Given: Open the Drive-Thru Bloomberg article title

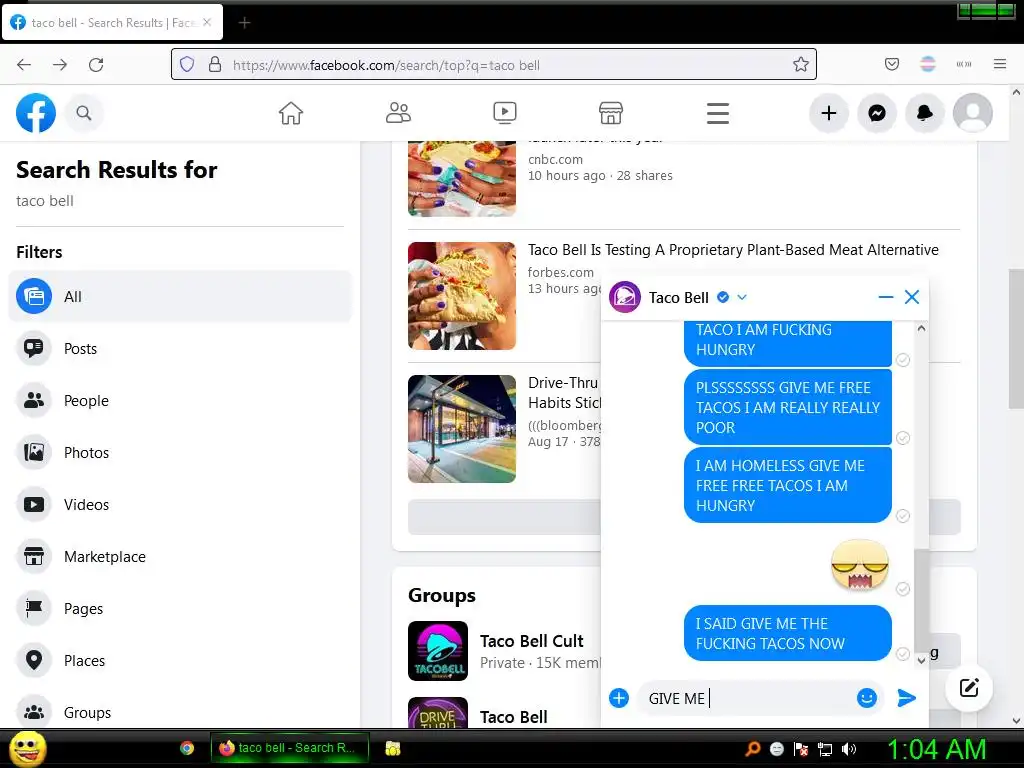Looking at the screenshot, I should (564, 392).
